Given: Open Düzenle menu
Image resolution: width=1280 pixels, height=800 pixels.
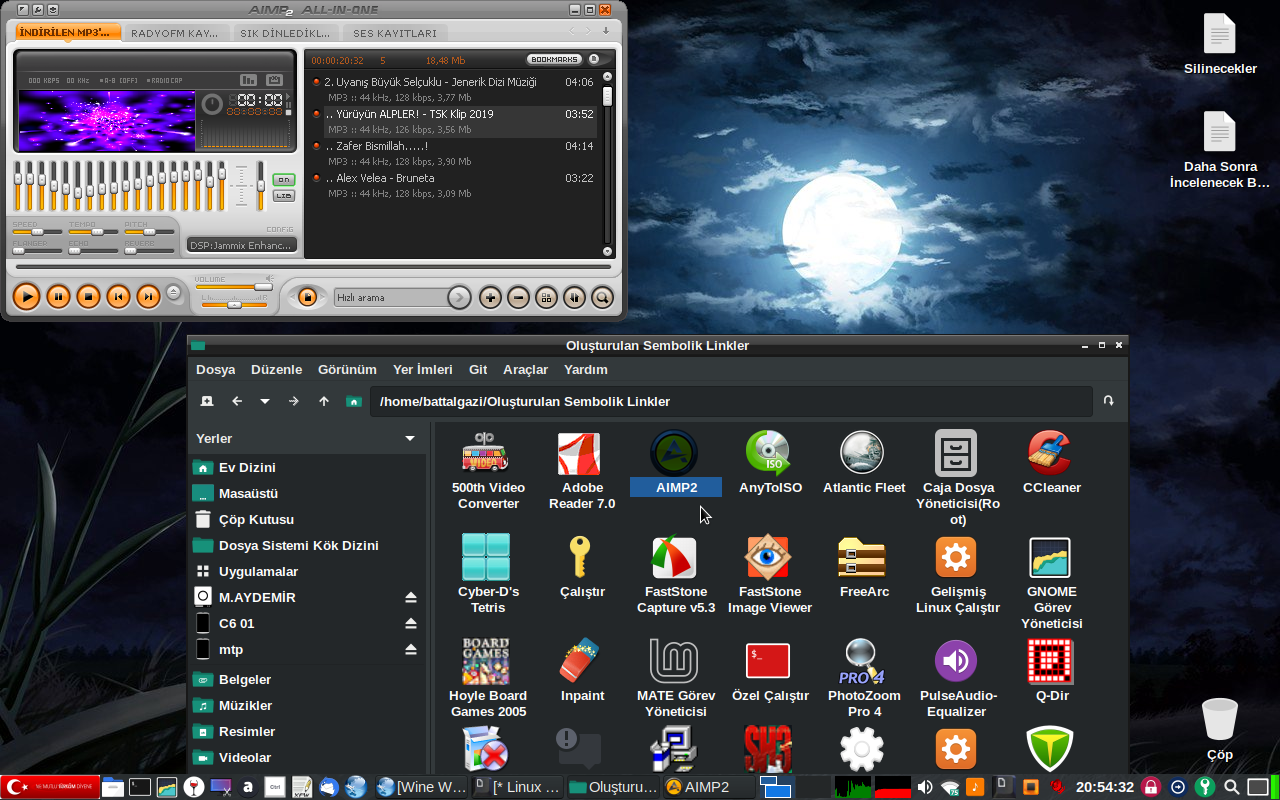Looking at the screenshot, I should tap(276, 369).
